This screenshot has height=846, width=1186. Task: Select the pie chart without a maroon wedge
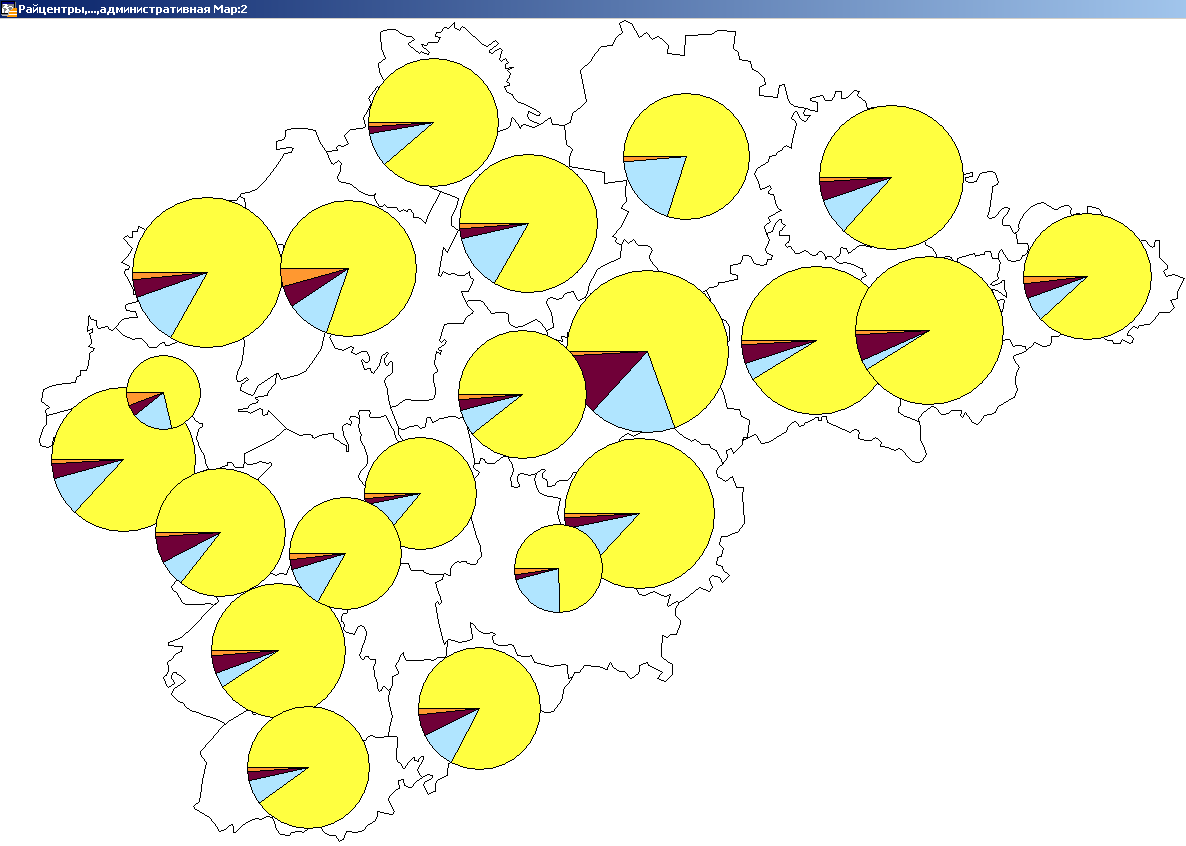tap(686, 157)
